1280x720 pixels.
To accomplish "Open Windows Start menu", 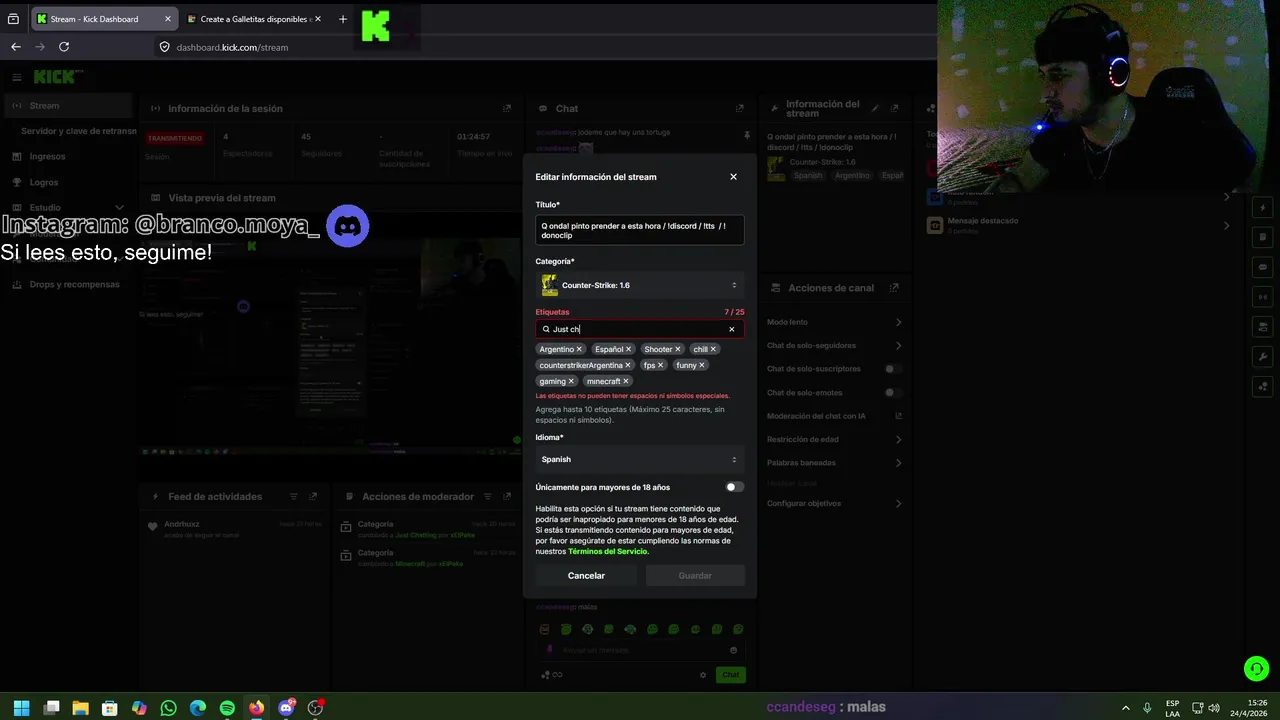I will (21, 708).
